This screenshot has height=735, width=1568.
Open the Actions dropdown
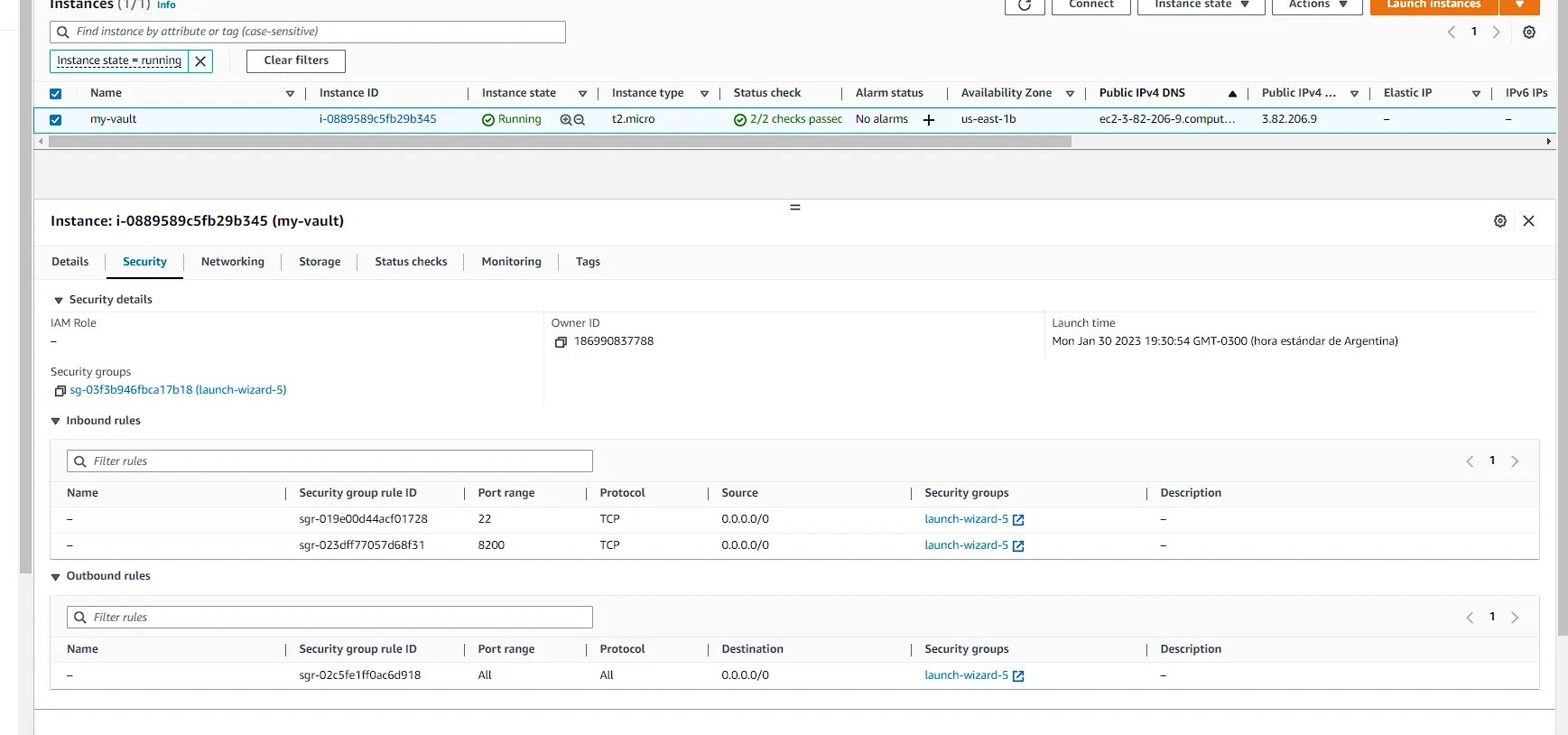click(1317, 5)
